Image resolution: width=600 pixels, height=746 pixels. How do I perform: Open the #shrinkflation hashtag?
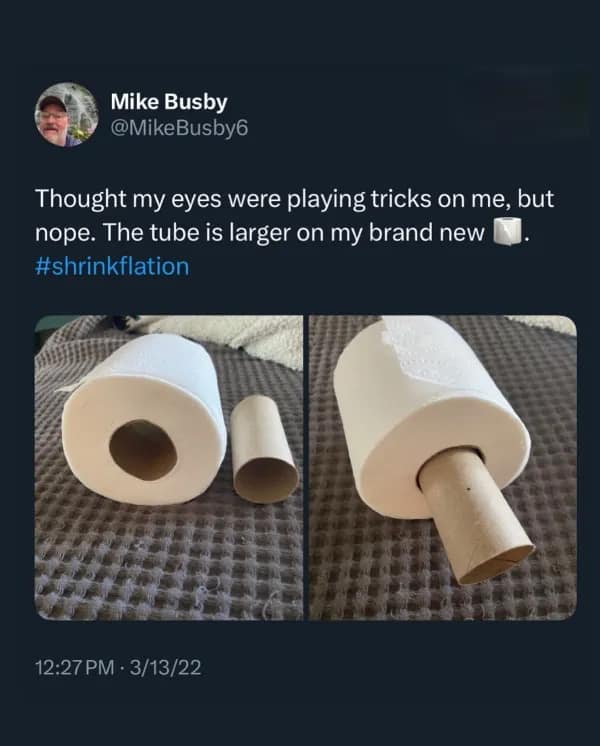point(111,267)
